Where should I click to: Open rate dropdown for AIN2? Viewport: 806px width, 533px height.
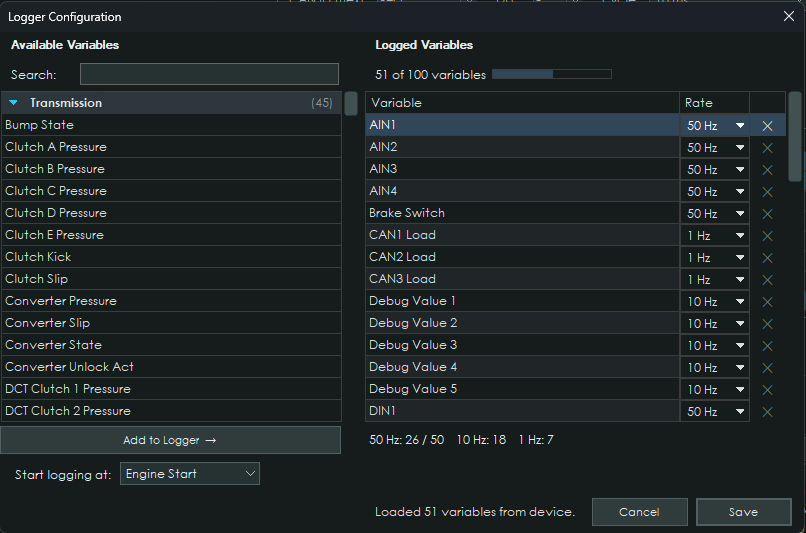click(715, 148)
